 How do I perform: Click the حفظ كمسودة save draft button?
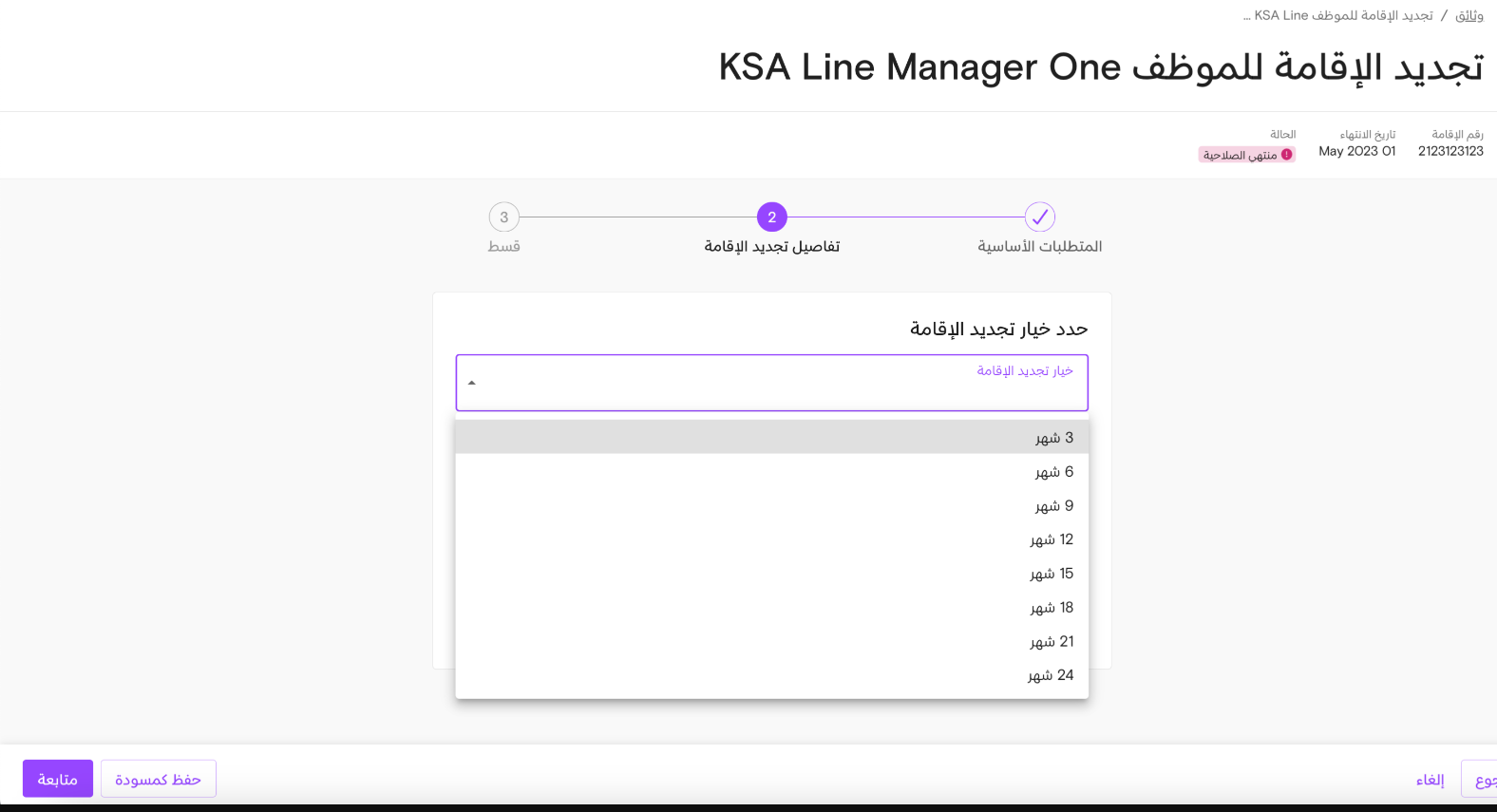pos(159,779)
